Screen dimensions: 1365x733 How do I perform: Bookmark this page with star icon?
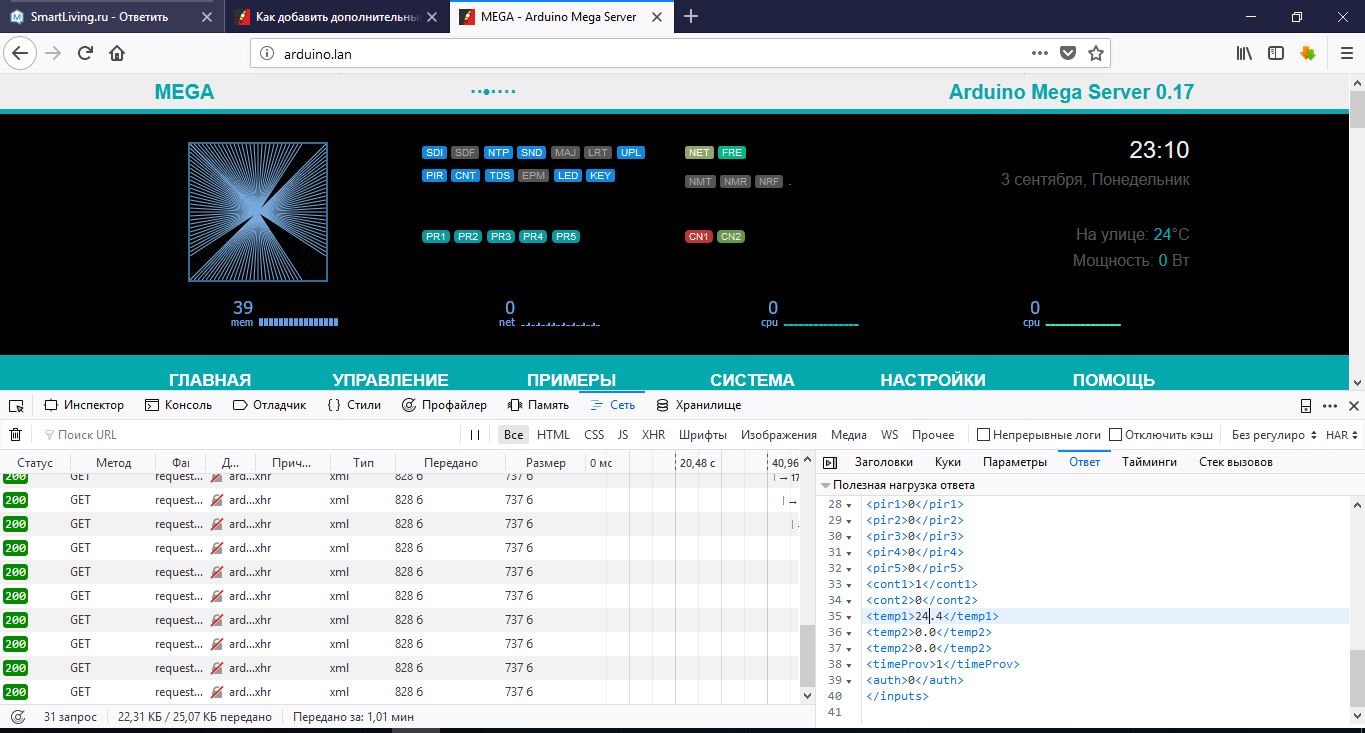(x=1095, y=53)
